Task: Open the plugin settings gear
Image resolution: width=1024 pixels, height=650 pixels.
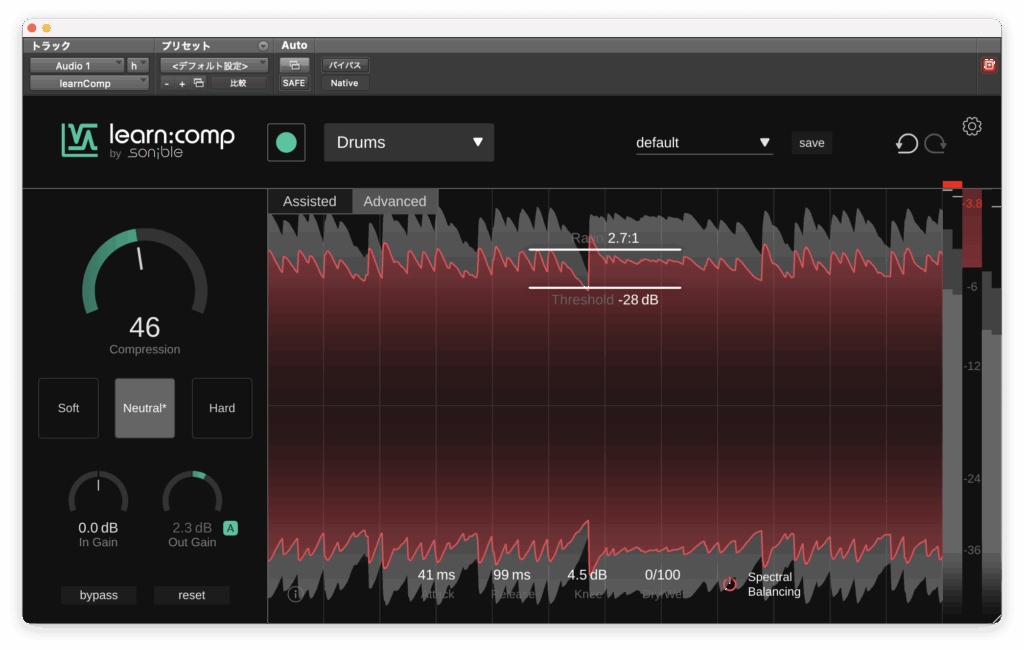Action: [x=972, y=126]
